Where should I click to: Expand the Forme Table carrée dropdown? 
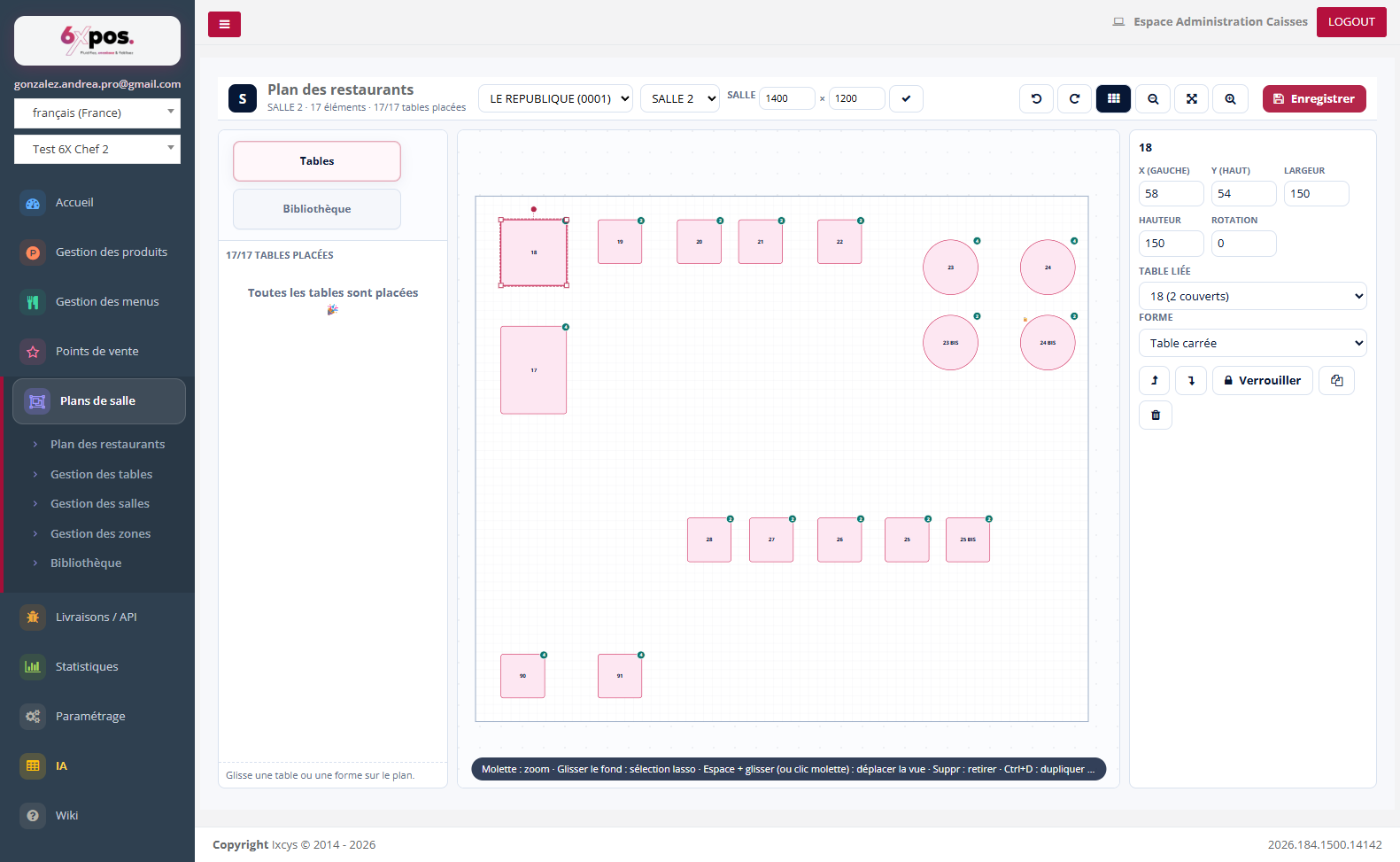1252,343
